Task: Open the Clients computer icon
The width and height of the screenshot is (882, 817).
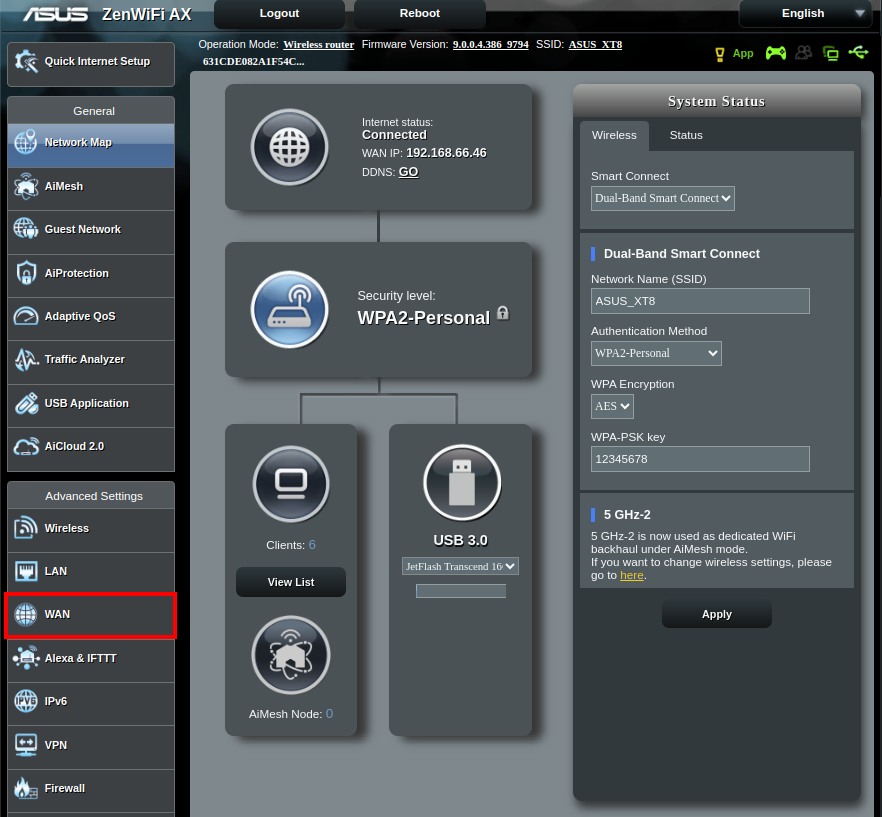Action: 291,483
